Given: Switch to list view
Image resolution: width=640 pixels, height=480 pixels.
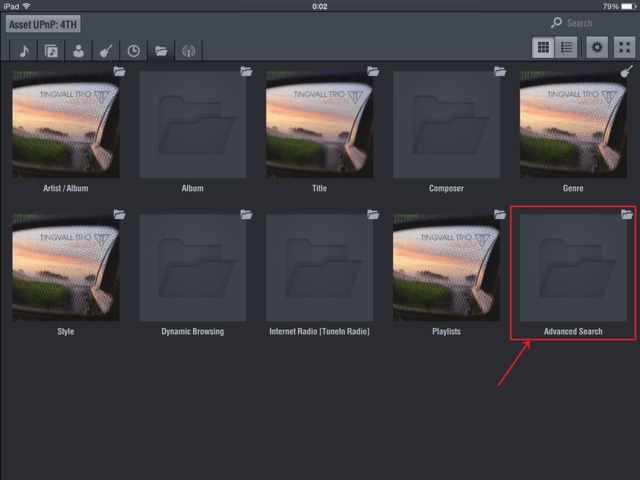Looking at the screenshot, I should (567, 48).
